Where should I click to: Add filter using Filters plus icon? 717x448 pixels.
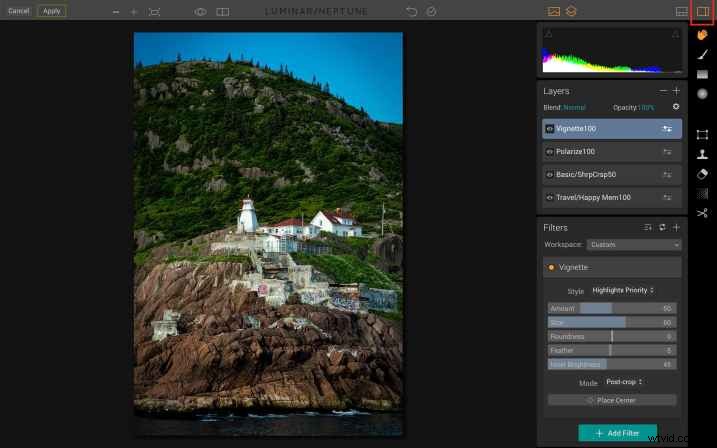pyautogui.click(x=676, y=227)
